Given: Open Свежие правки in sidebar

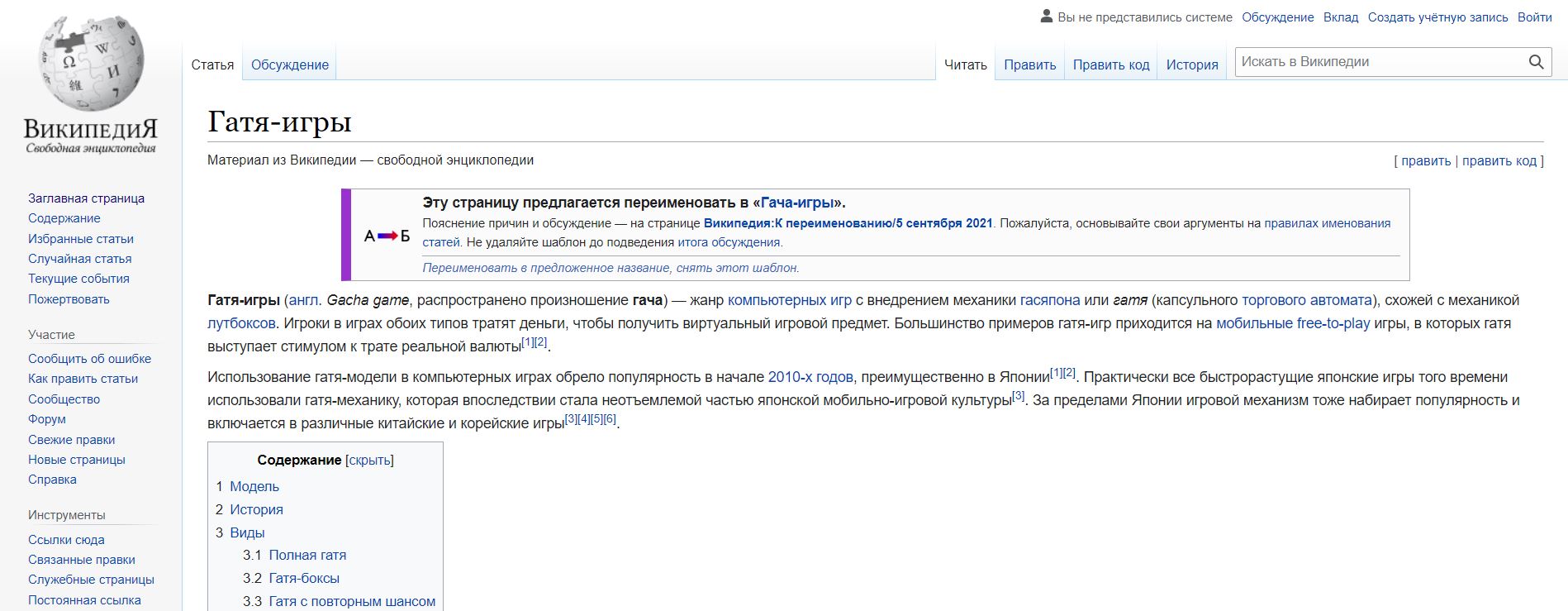Looking at the screenshot, I should coord(72,440).
